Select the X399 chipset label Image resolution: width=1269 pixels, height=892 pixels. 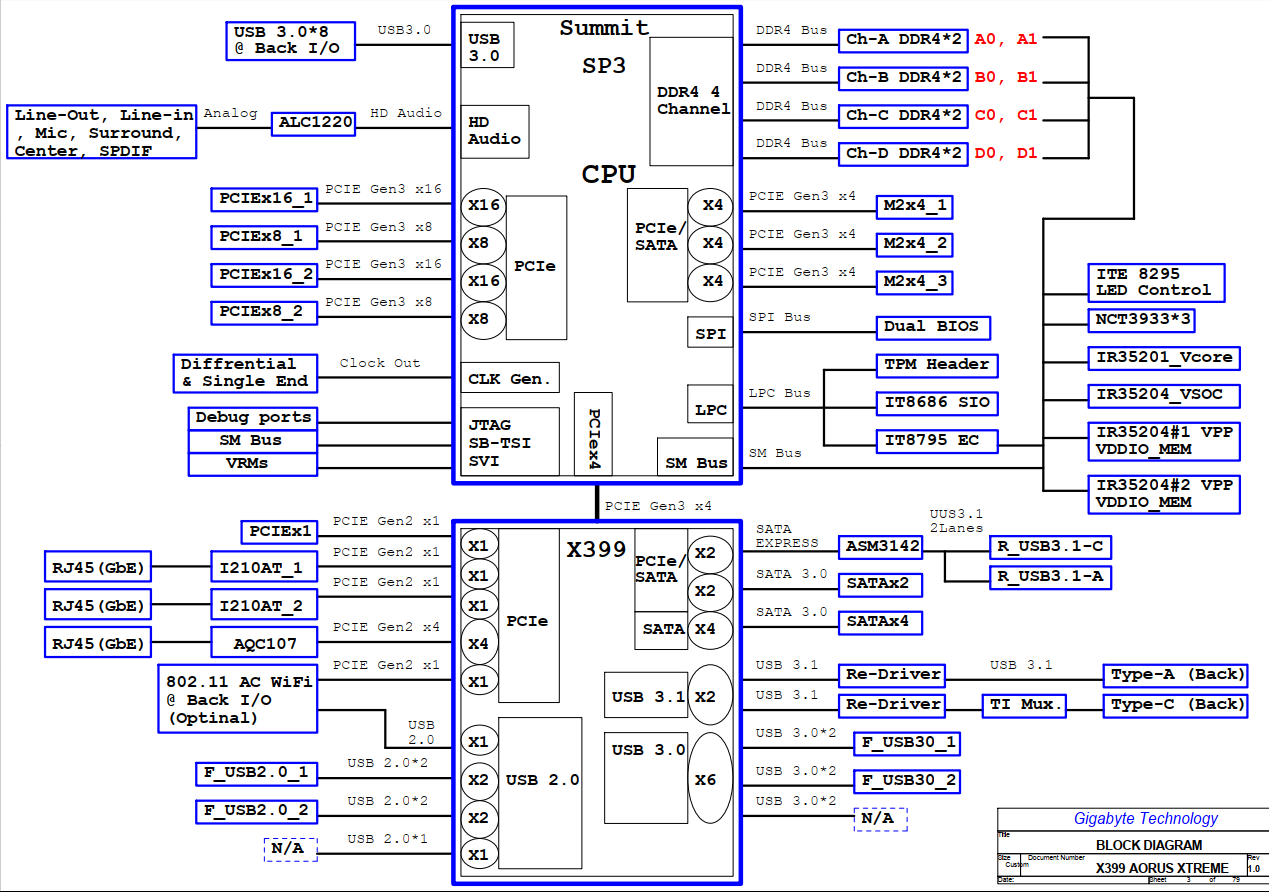tap(596, 549)
